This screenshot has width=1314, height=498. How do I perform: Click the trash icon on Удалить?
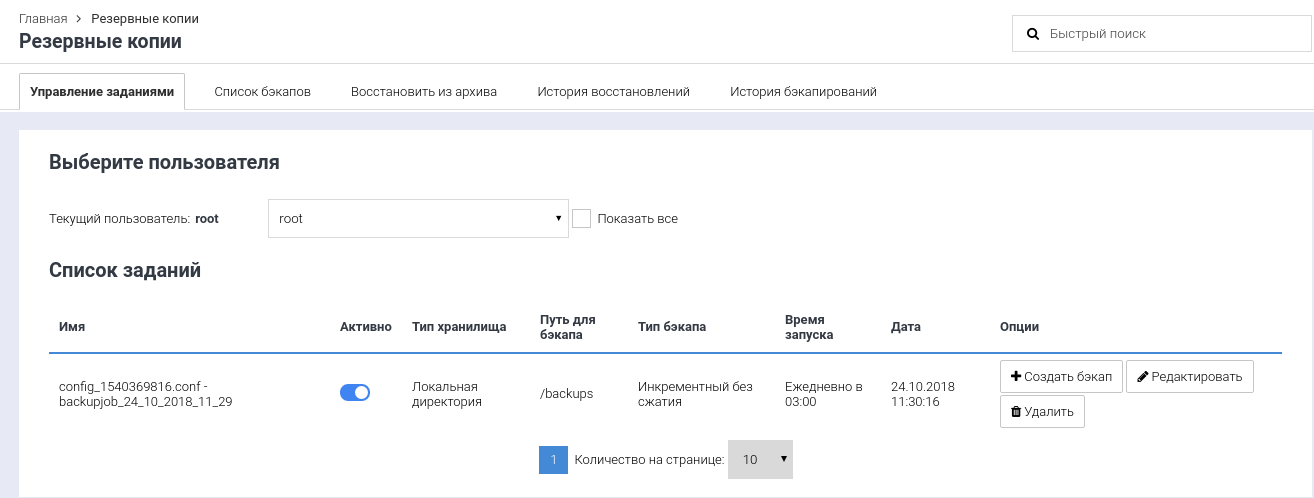(1016, 412)
